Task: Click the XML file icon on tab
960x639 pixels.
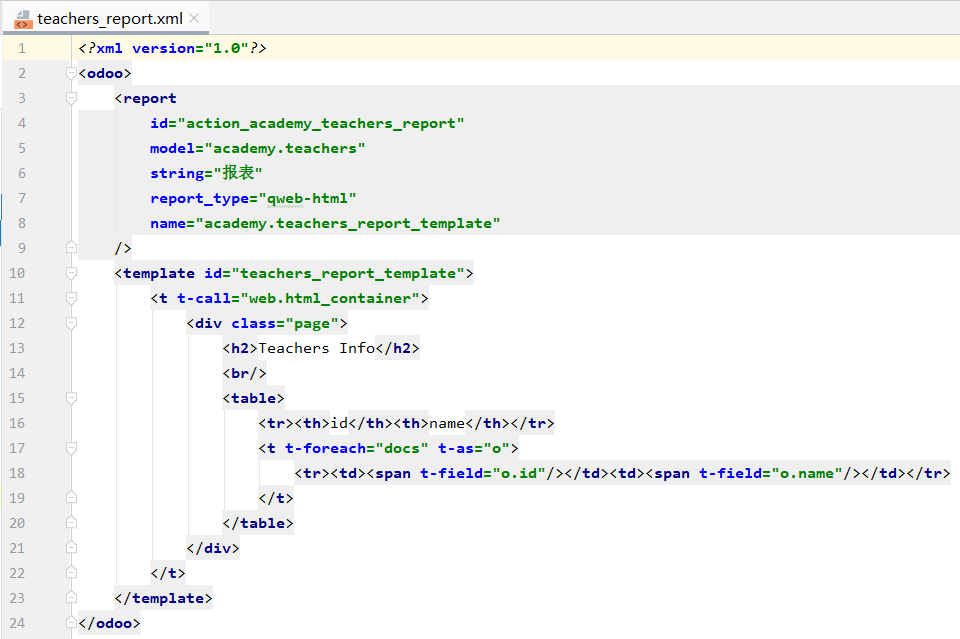Action: [x=23, y=19]
